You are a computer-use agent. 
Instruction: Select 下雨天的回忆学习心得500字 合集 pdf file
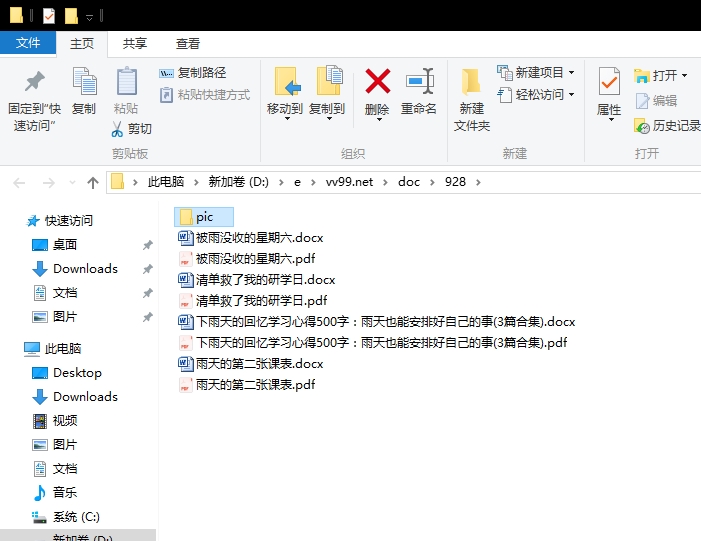tap(373, 343)
